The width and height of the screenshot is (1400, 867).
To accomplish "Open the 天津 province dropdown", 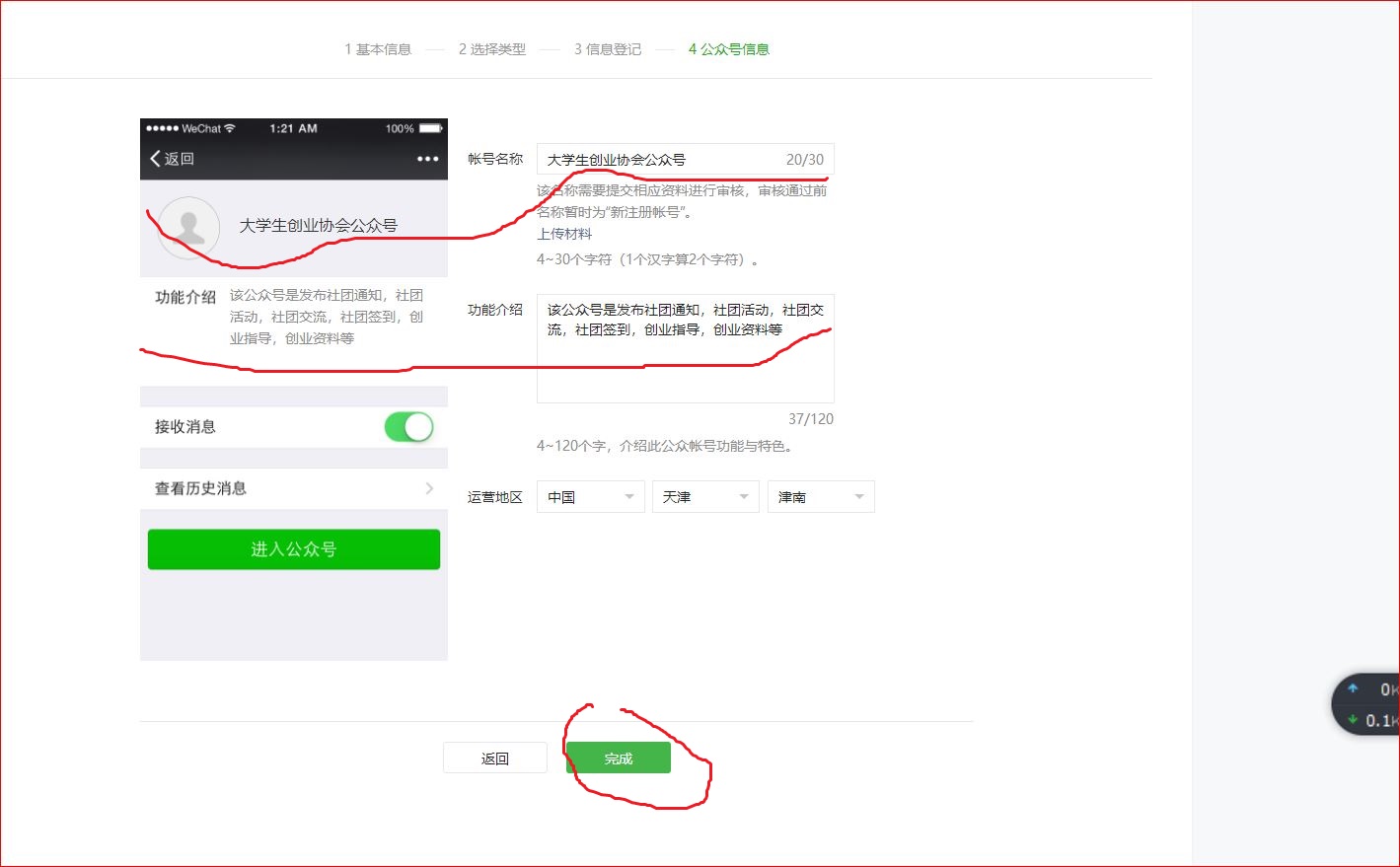I will [x=705, y=497].
